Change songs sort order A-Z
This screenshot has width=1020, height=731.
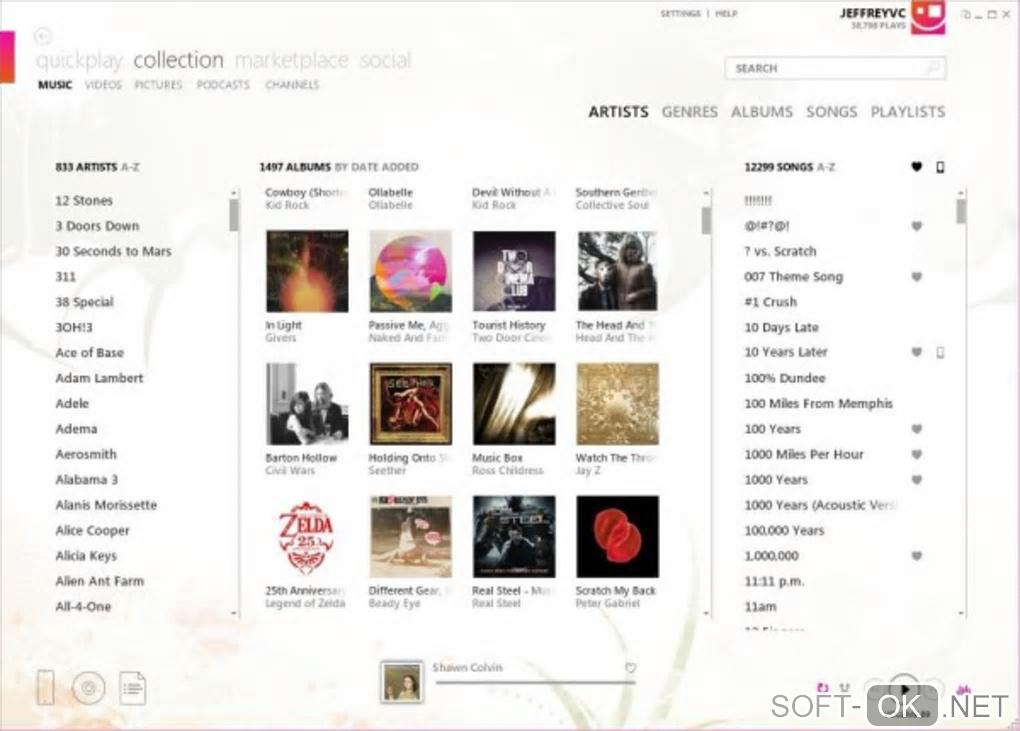825,167
